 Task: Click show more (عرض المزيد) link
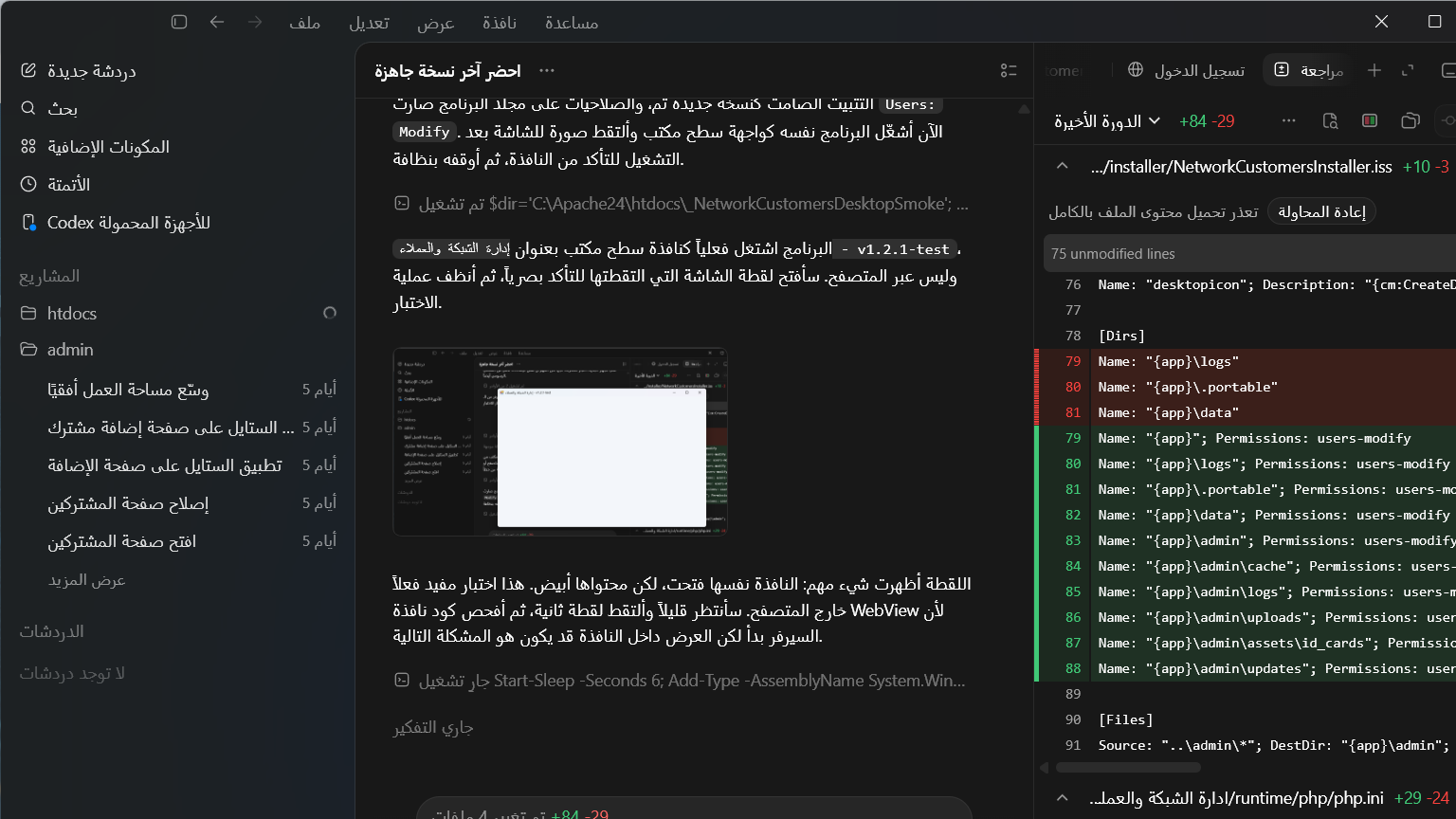[x=87, y=580]
